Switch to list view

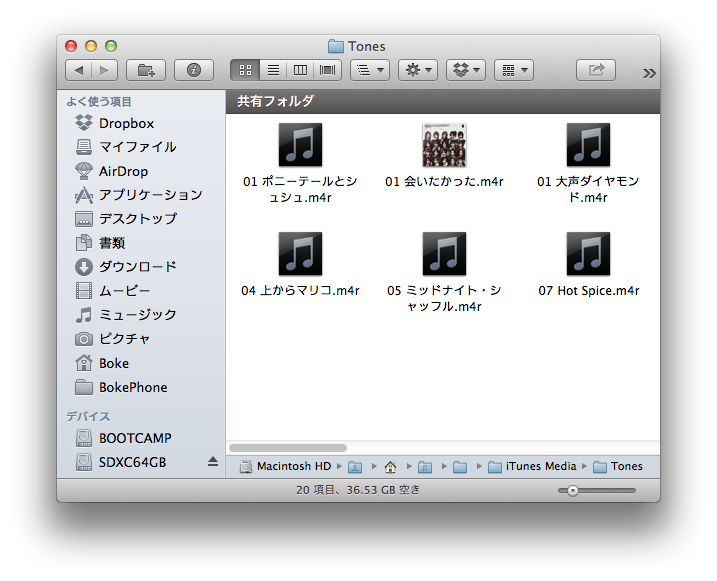(273, 70)
